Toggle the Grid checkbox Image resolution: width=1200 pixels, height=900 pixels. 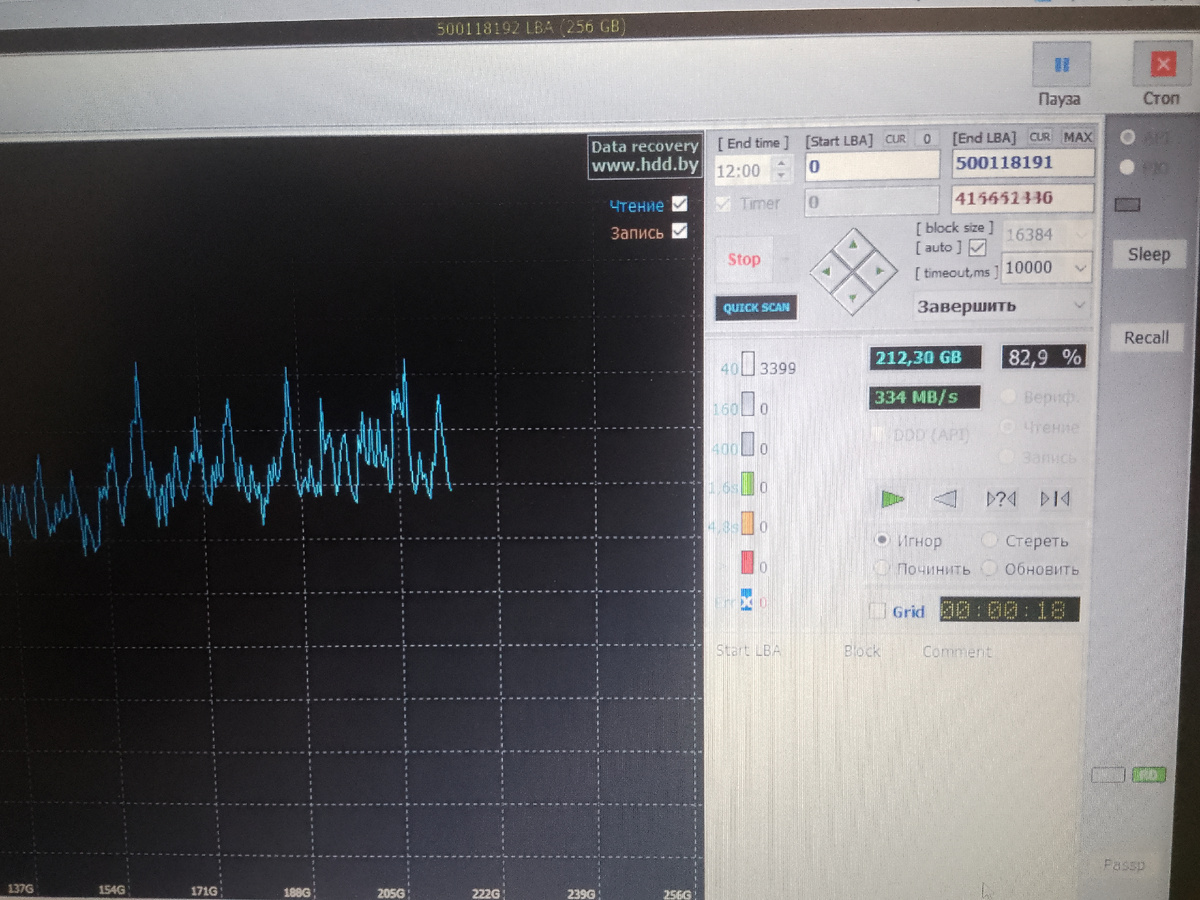tap(878, 611)
